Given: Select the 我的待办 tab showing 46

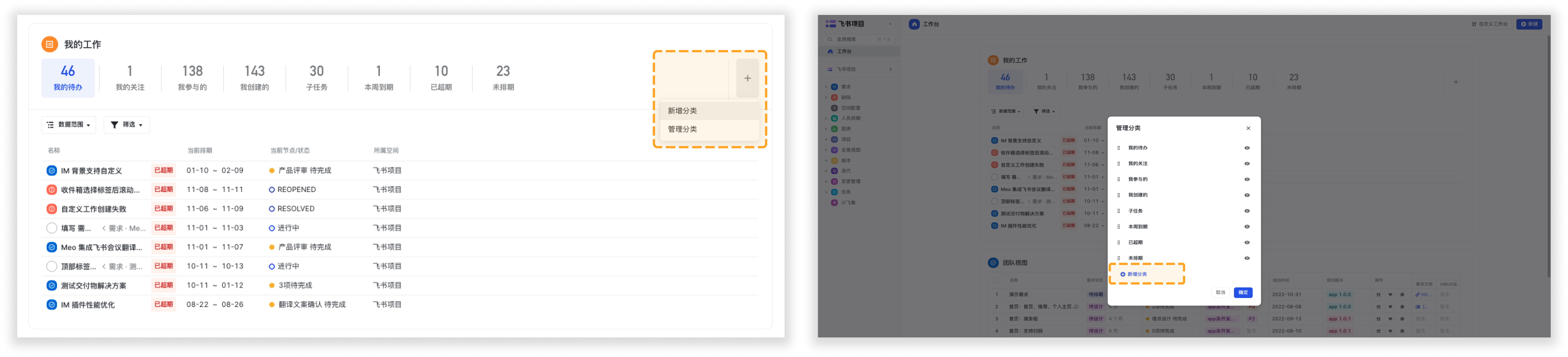Looking at the screenshot, I should 68,78.
